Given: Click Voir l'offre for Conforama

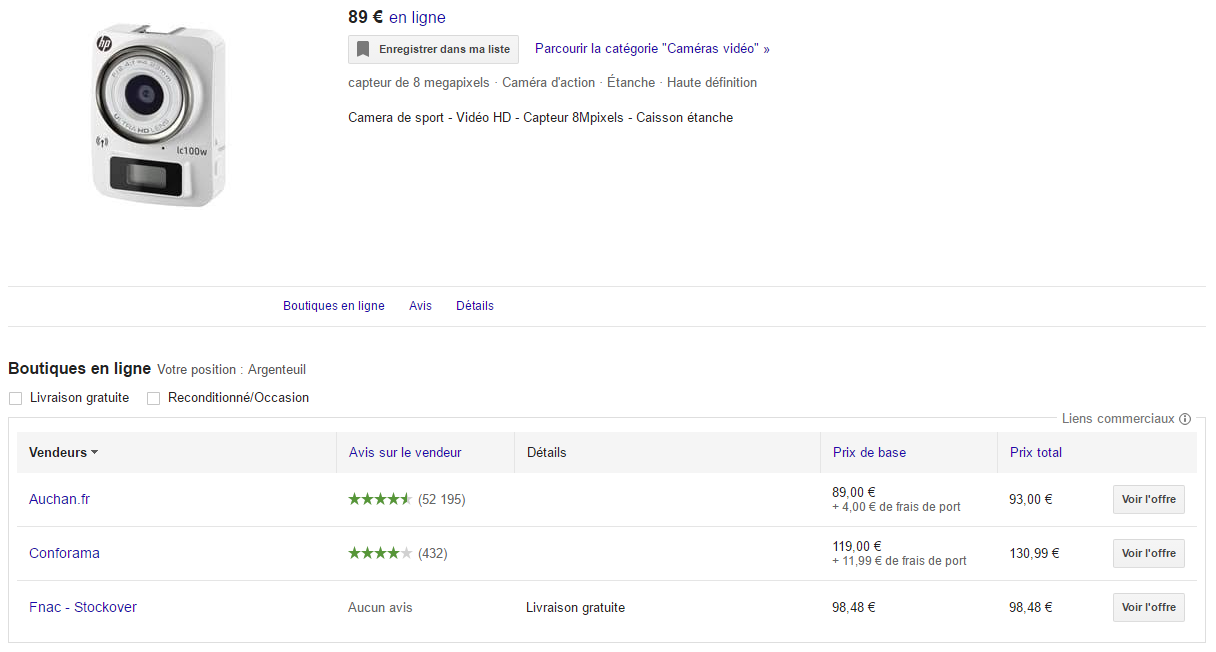Looking at the screenshot, I should (x=1149, y=553).
